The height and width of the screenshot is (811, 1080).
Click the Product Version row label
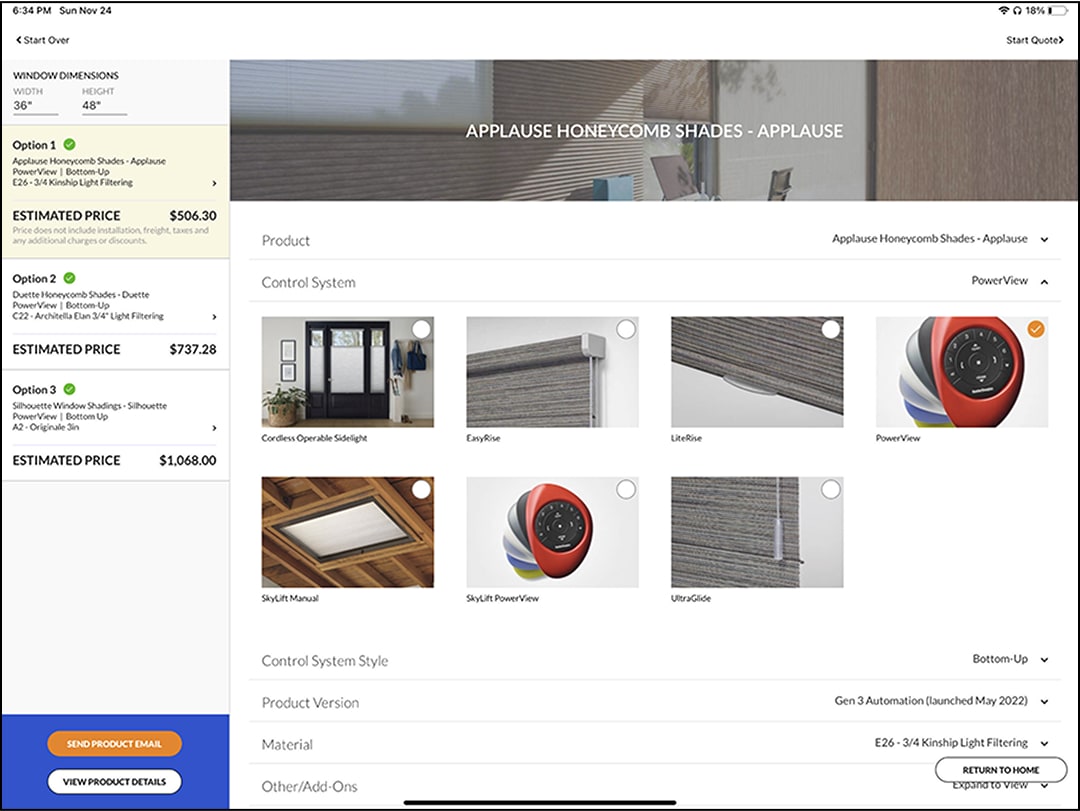pos(311,703)
